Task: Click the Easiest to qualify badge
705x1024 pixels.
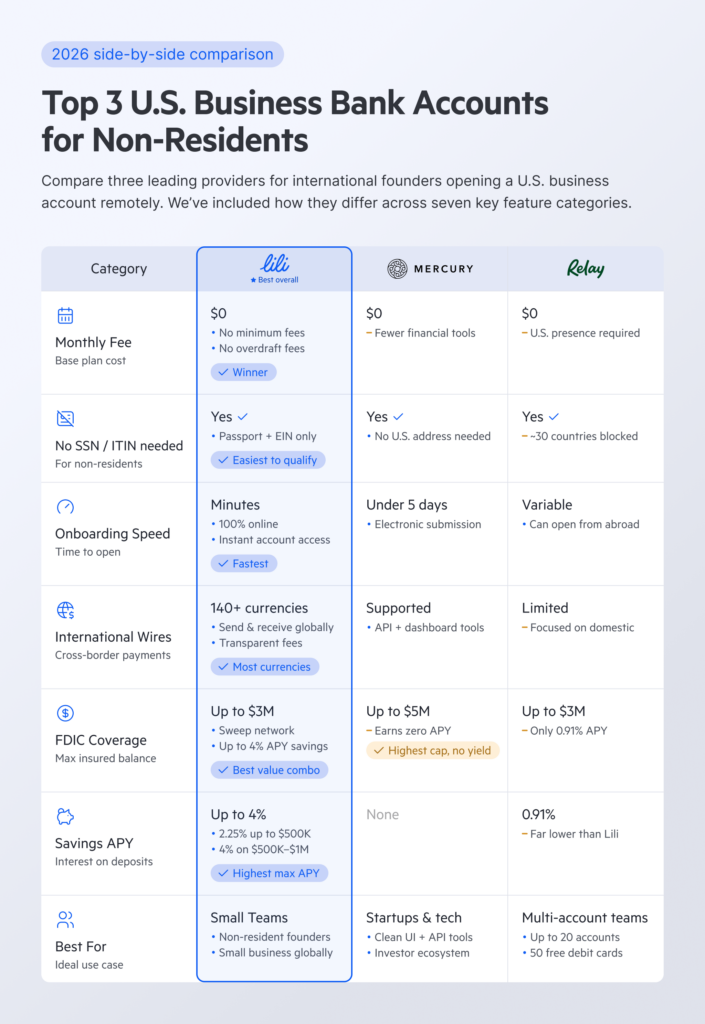Action: coord(268,460)
